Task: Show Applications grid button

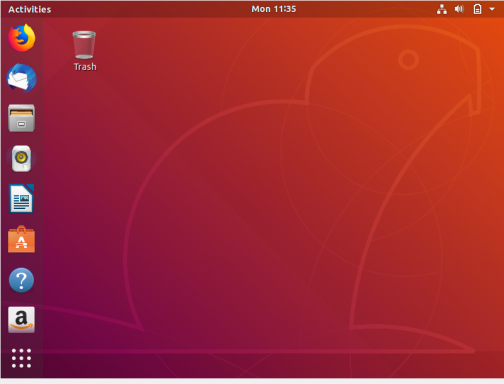Action: (21, 358)
